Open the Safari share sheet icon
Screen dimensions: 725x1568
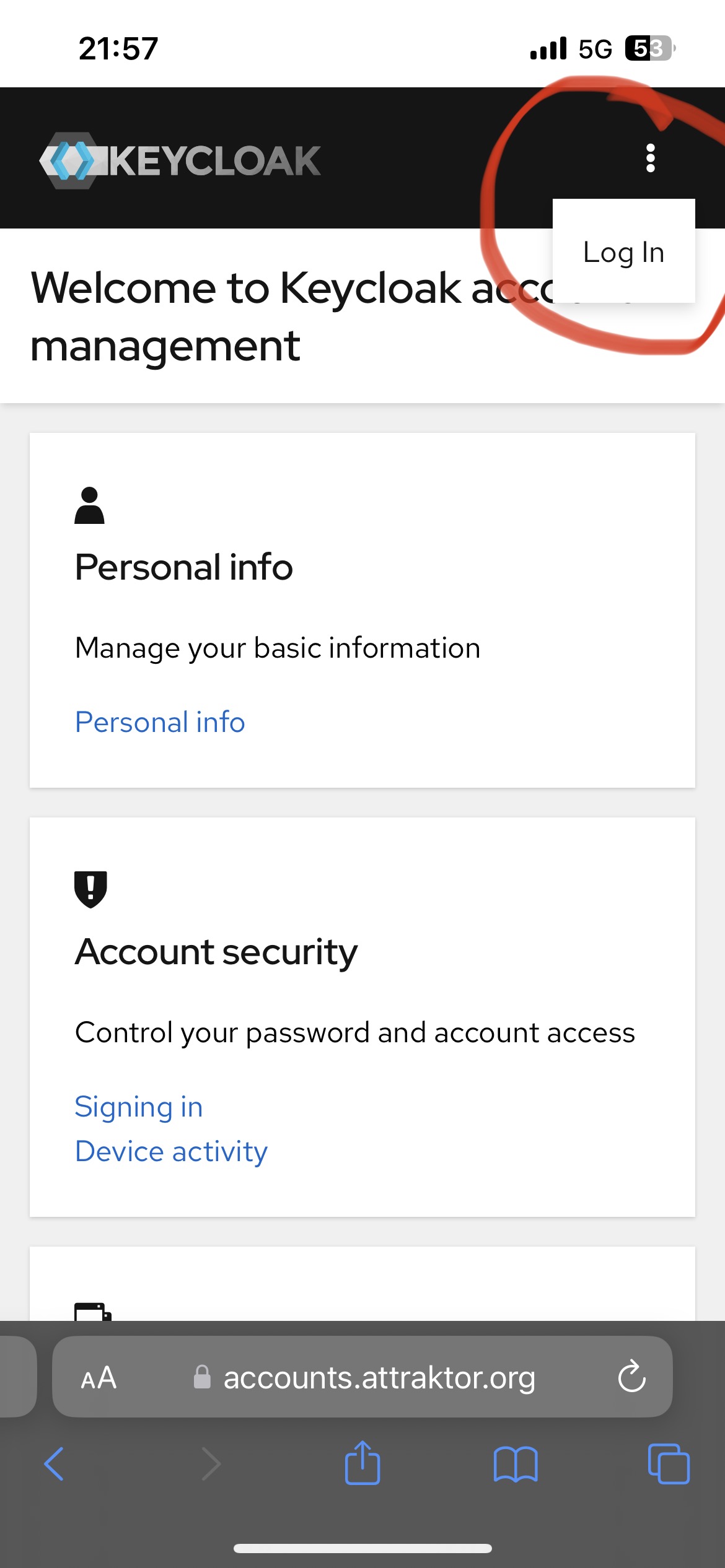coord(362,1463)
